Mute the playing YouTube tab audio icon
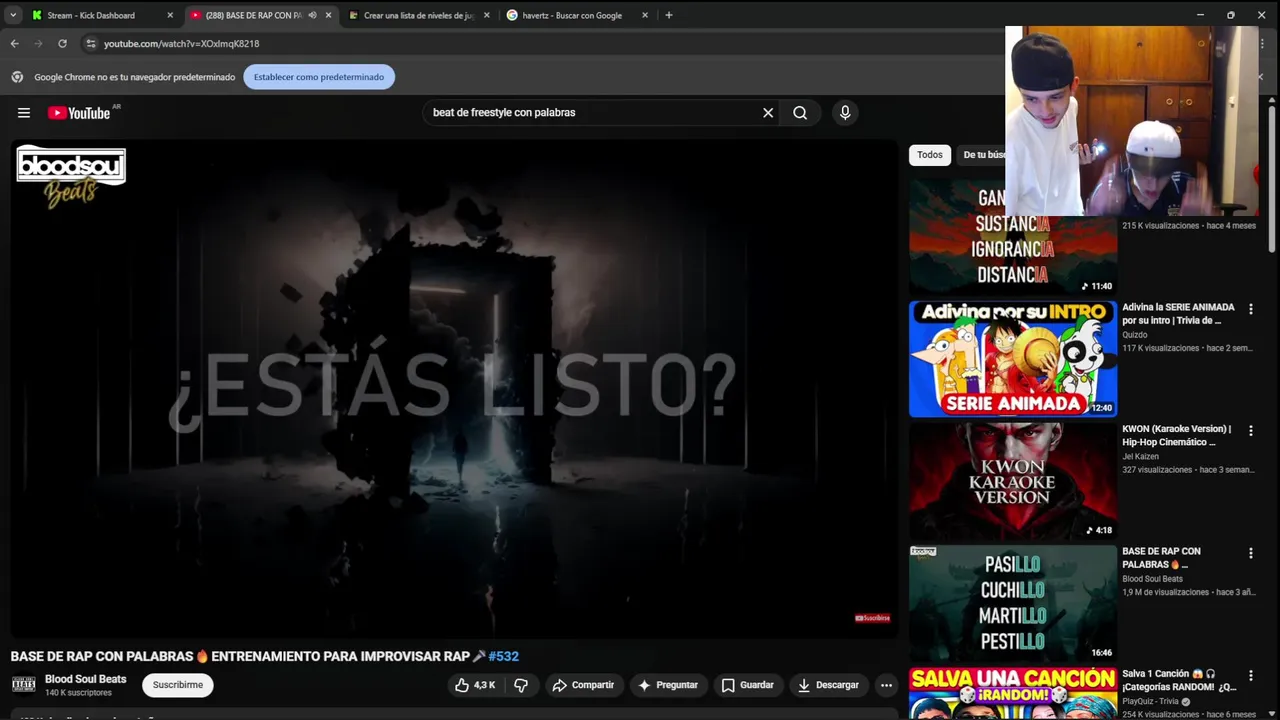Image resolution: width=1280 pixels, height=720 pixels. click(312, 15)
